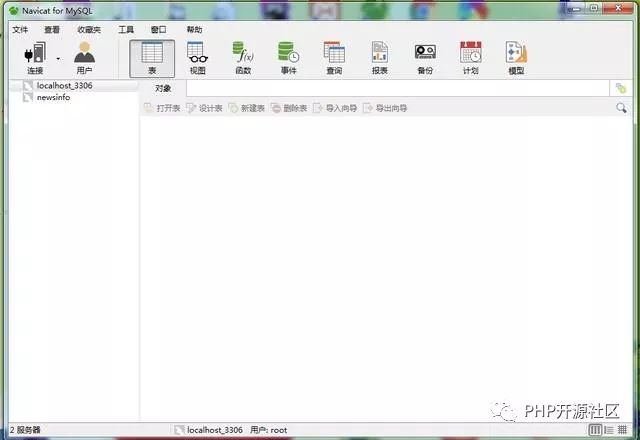
Task: Open the Query (查询) objects
Action: coord(334,58)
